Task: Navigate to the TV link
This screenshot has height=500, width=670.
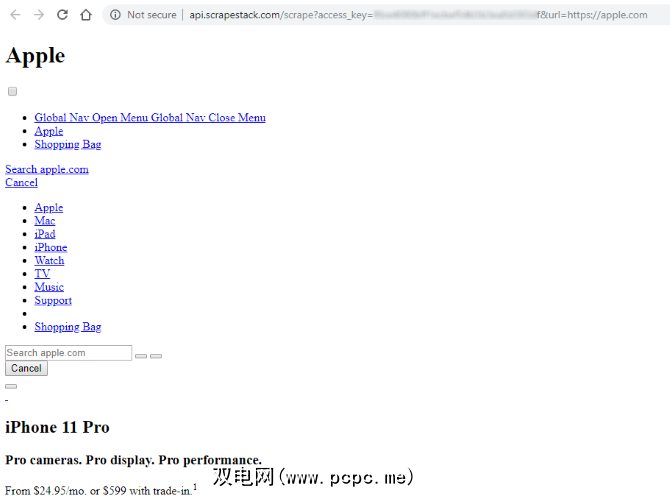Action: tap(42, 274)
